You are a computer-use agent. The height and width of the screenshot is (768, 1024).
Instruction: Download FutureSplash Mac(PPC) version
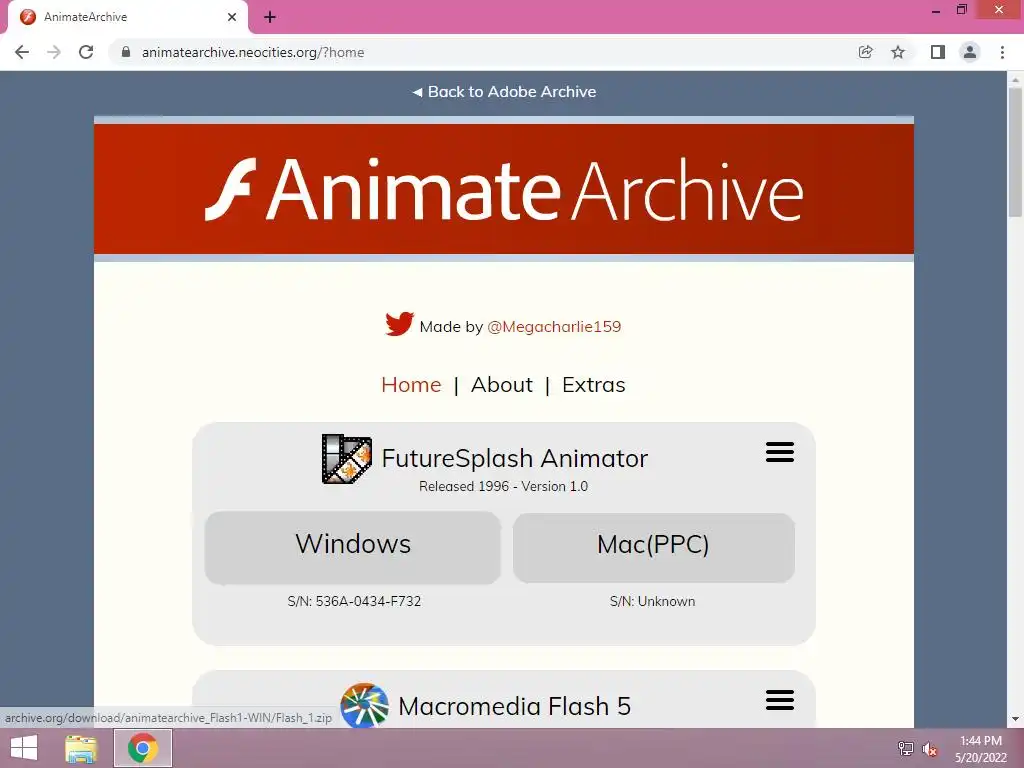click(654, 547)
